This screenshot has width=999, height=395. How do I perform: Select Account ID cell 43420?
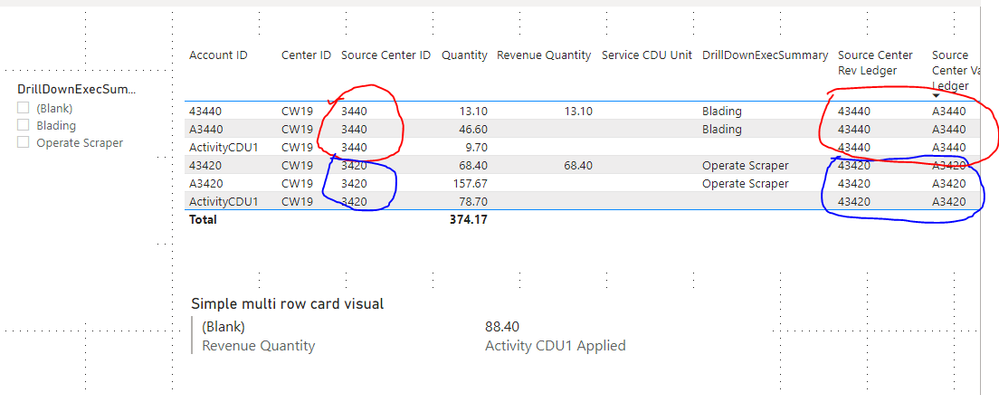pyautogui.click(x=206, y=166)
